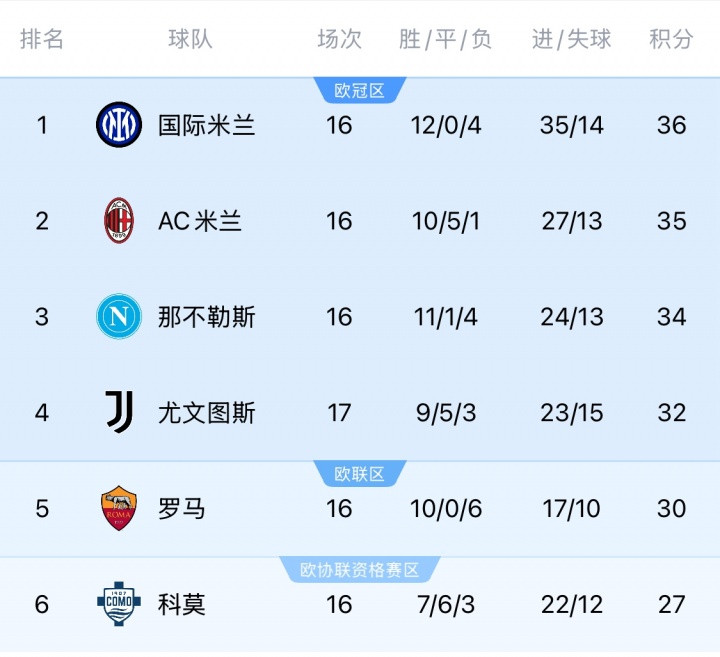
Task: Click the Como club crest
Action: 119,604
